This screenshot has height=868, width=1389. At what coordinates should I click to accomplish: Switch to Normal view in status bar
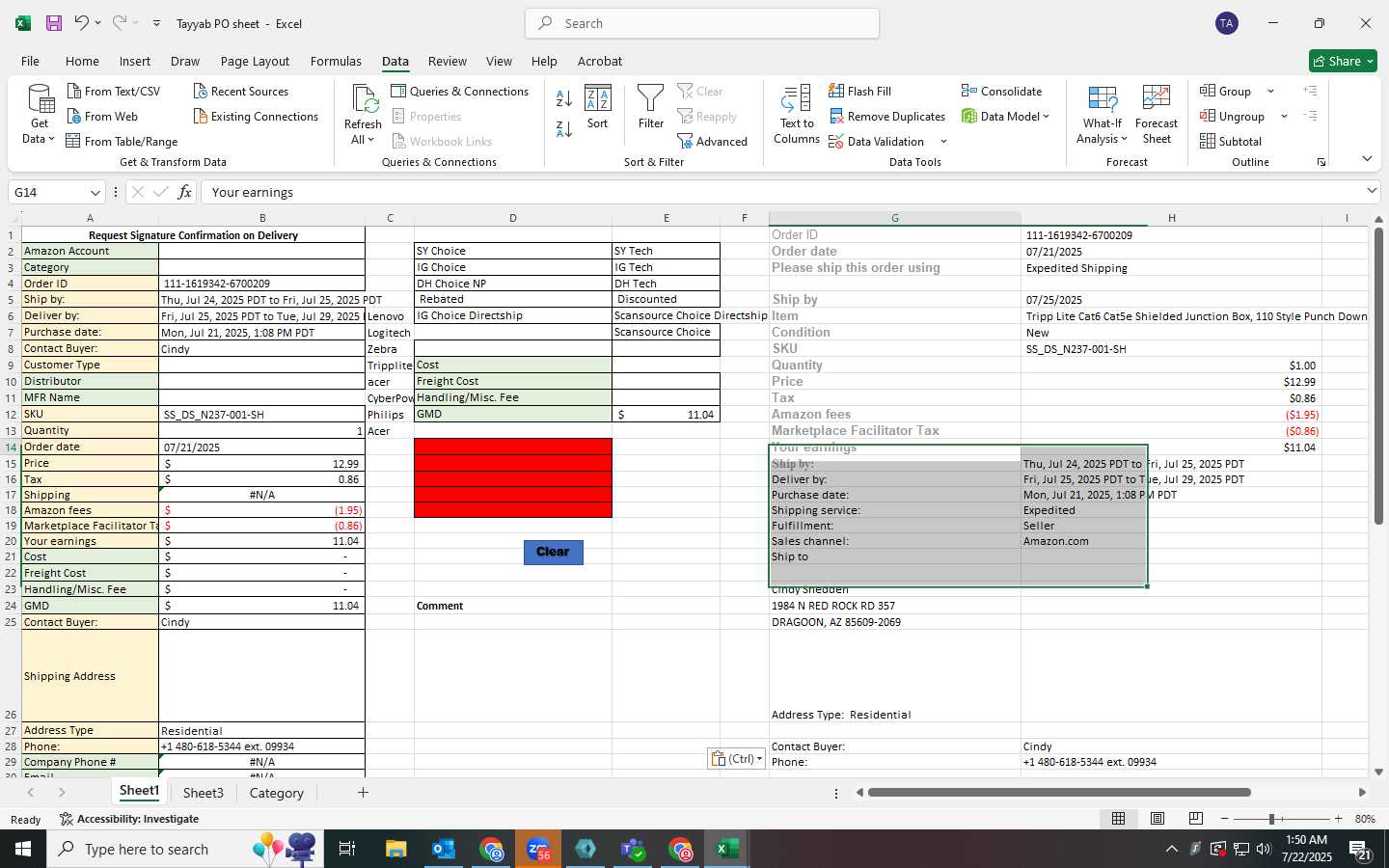point(1118,818)
